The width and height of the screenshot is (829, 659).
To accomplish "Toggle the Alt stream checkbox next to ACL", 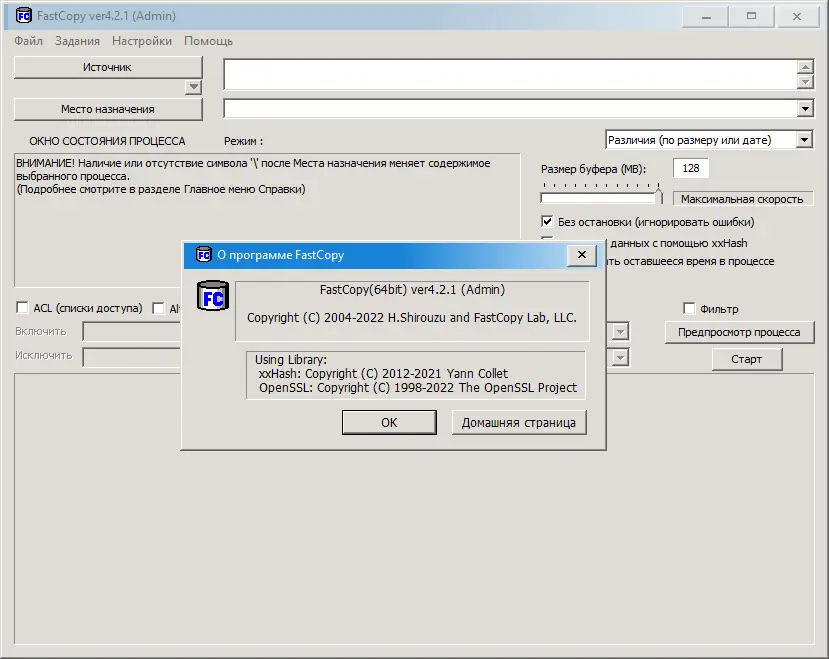I will click(x=158, y=308).
